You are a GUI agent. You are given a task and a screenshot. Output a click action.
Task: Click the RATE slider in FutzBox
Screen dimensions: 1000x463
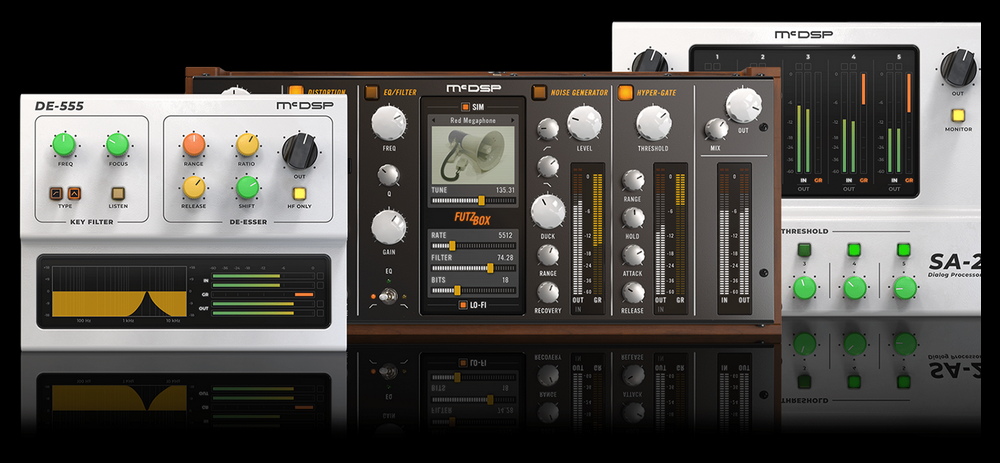tap(473, 246)
